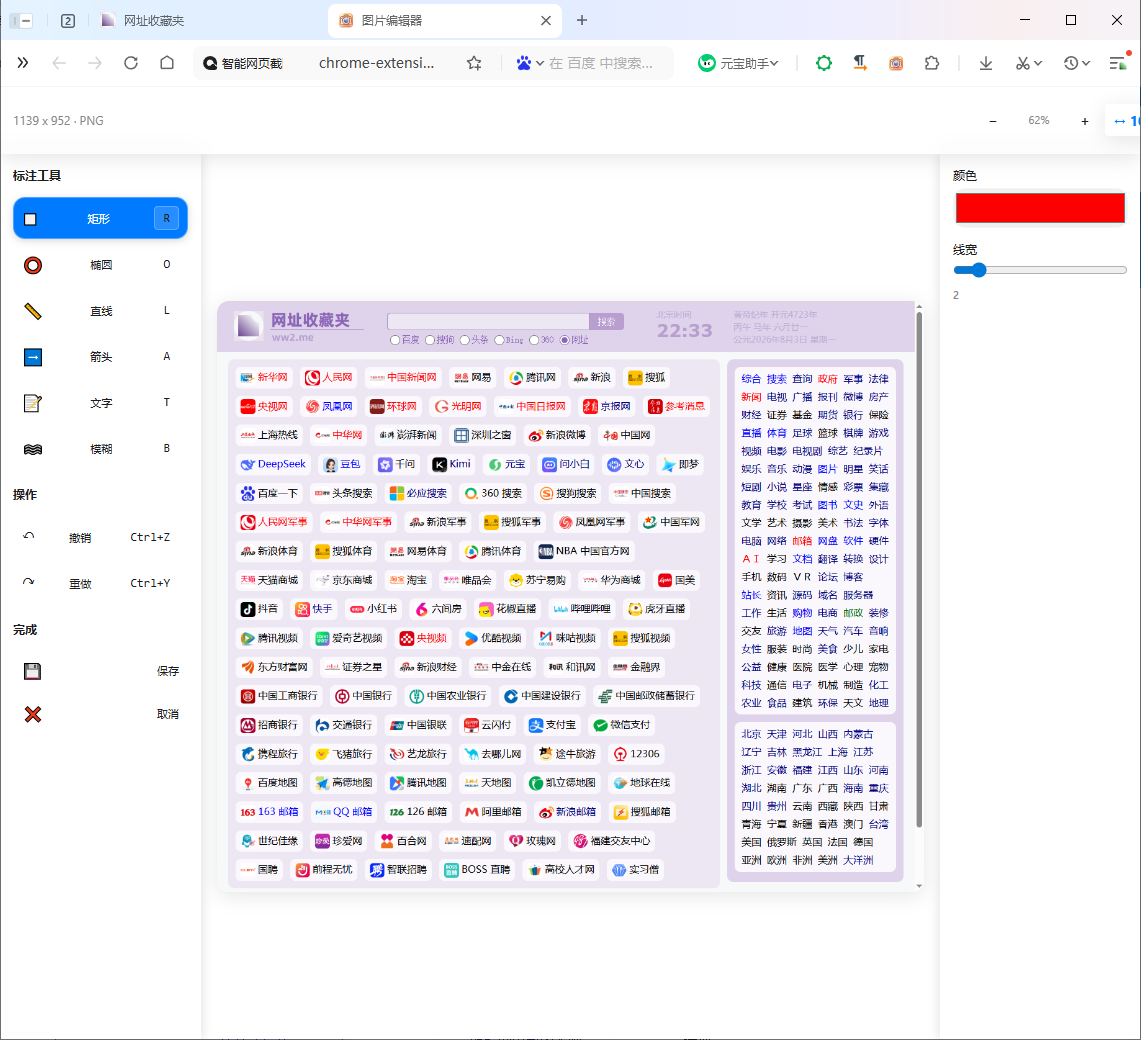The height and width of the screenshot is (1040, 1141).
Task: Close the 图片编辑器 tab
Action: [x=546, y=21]
